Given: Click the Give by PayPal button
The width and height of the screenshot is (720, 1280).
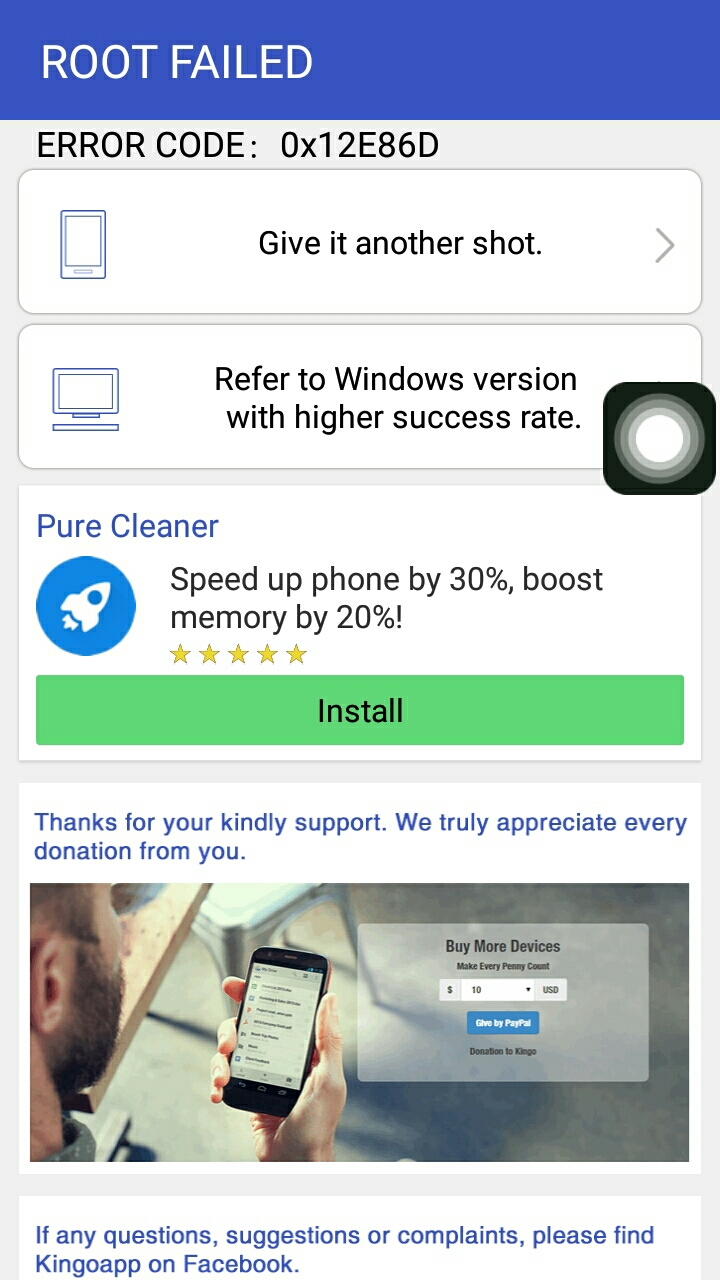Looking at the screenshot, I should click(503, 1023).
